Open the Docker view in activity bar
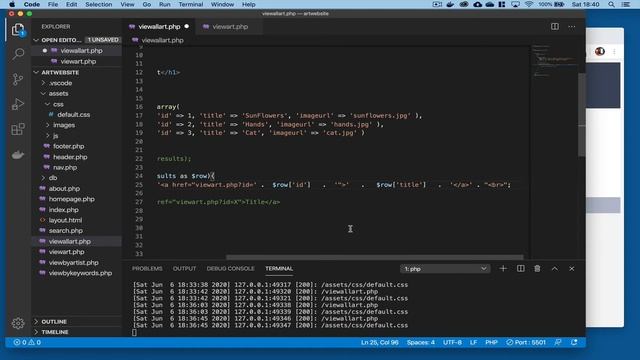 coord(18,155)
